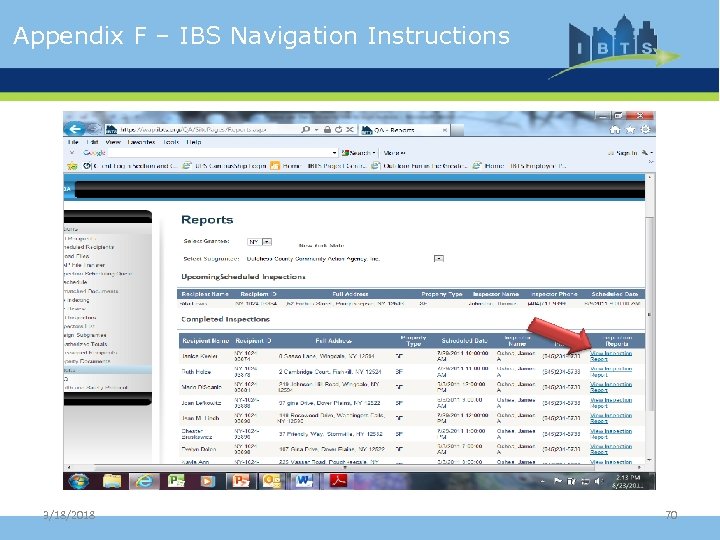Image resolution: width=720 pixels, height=540 pixels.
Task: Expand the Select Subgrantee dropdown arrow
Action: pos(439,259)
